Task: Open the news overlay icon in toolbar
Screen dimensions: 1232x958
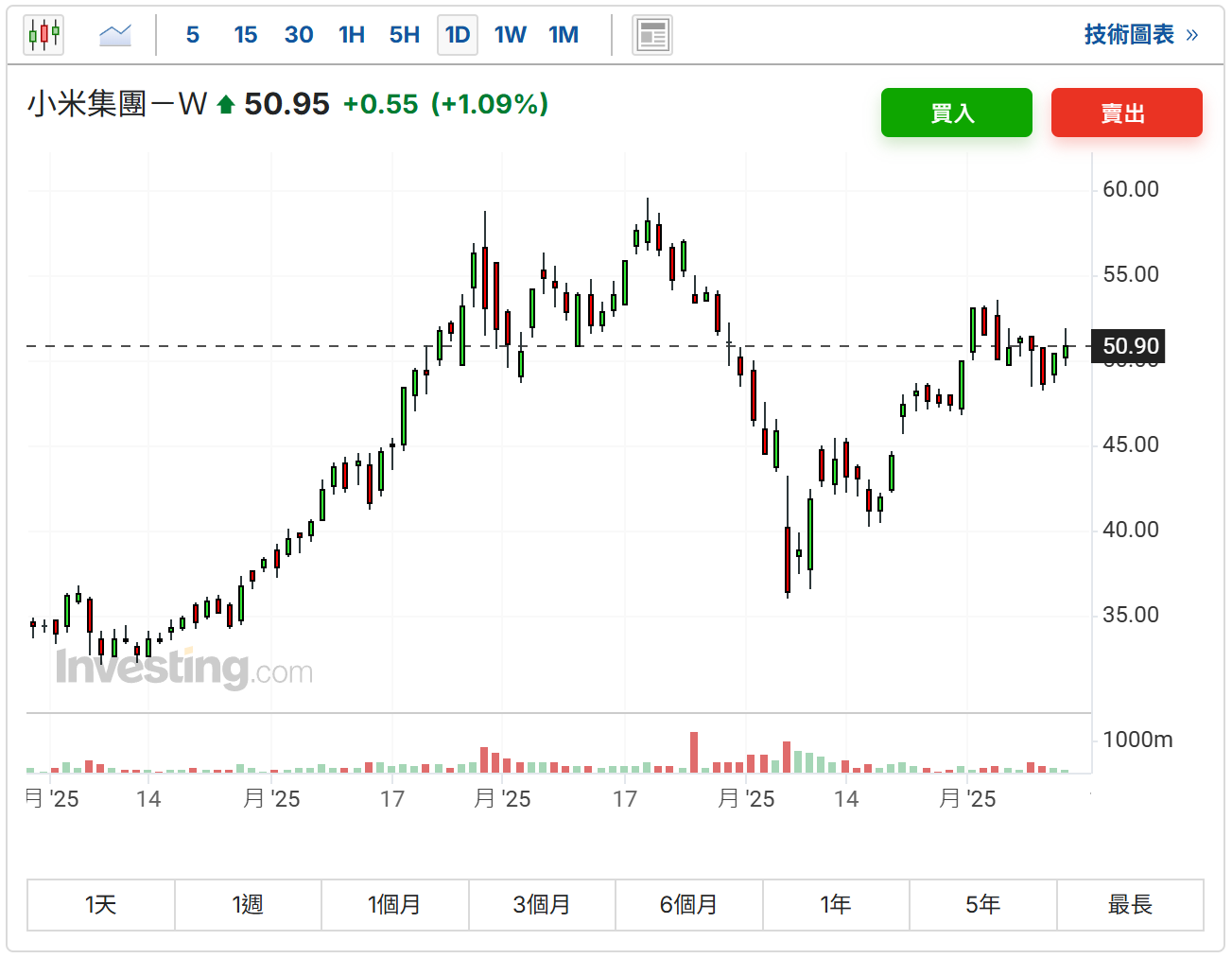Action: [x=652, y=35]
